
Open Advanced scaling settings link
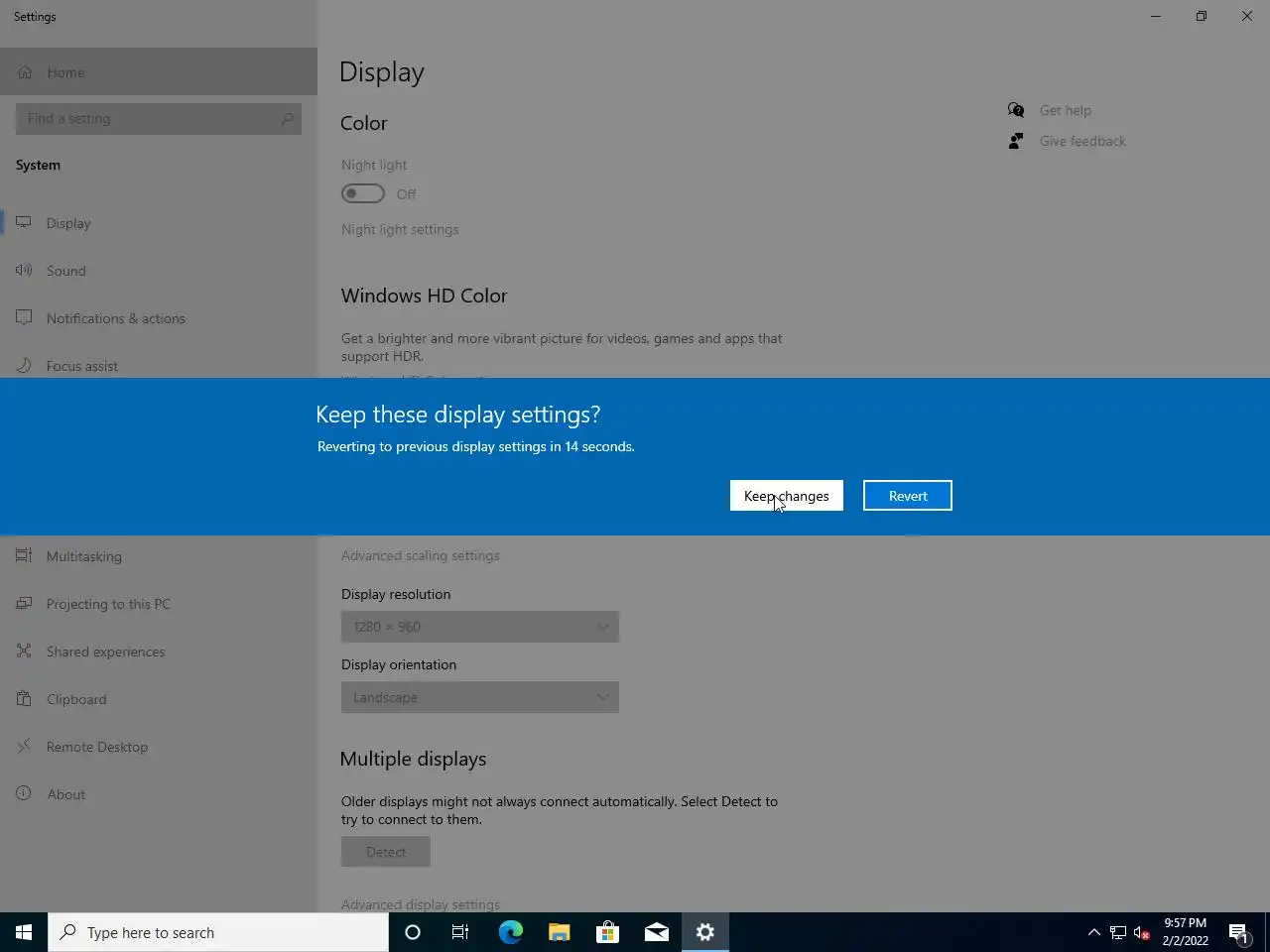[x=421, y=555]
